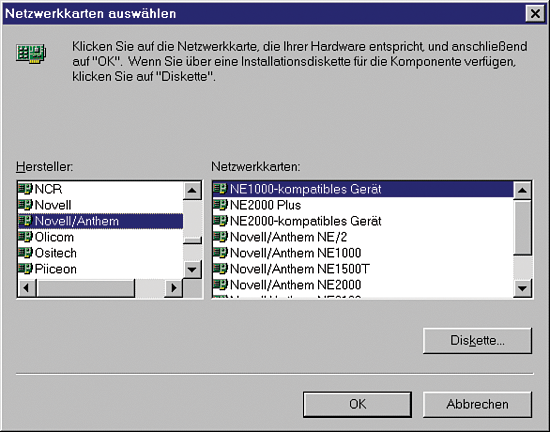Click the card icon next to Piiceon
This screenshot has width=550, height=432.
pos(25,269)
